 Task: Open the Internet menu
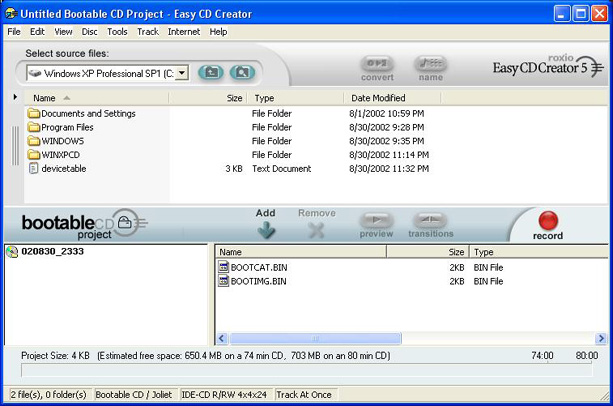coord(184,32)
